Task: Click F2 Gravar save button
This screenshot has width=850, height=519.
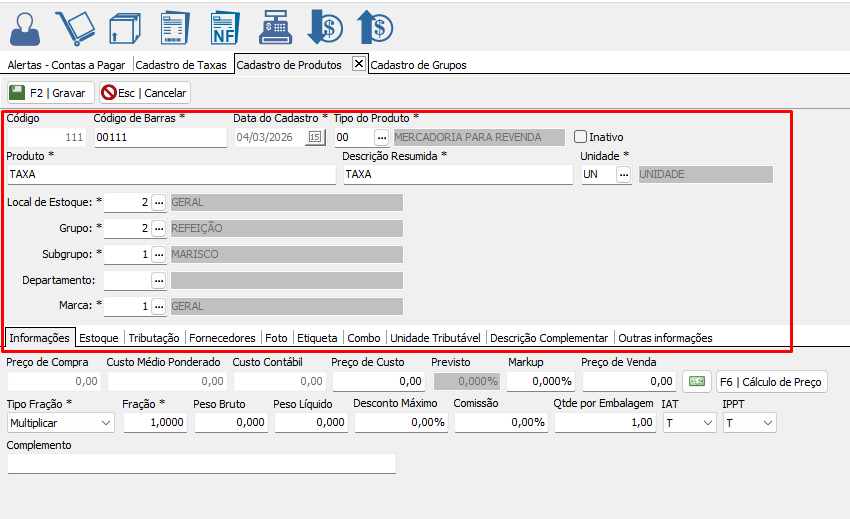Action: click(49, 93)
